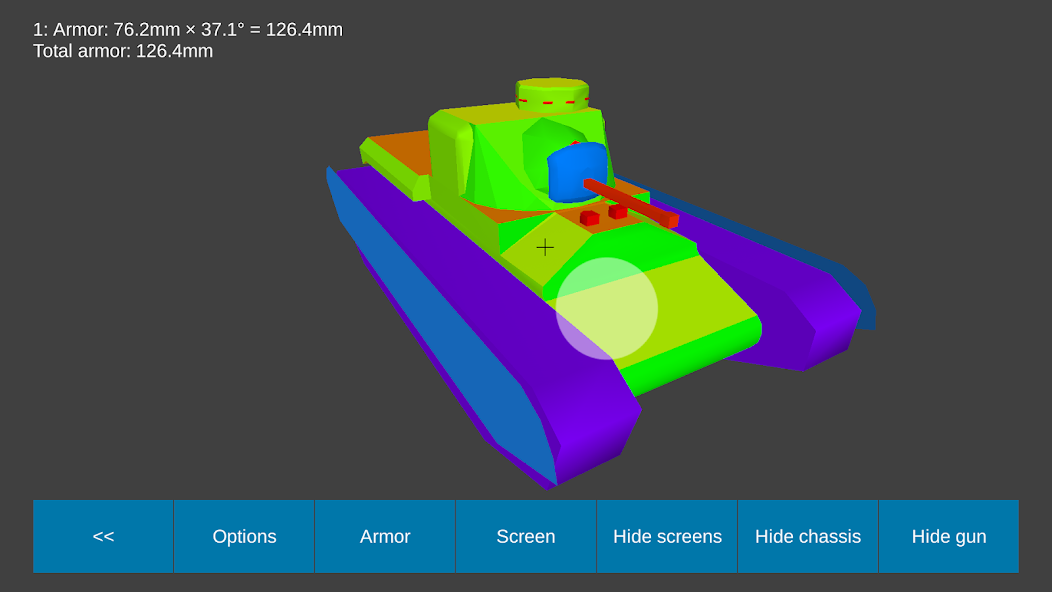Switch to Screen mode

click(x=526, y=536)
